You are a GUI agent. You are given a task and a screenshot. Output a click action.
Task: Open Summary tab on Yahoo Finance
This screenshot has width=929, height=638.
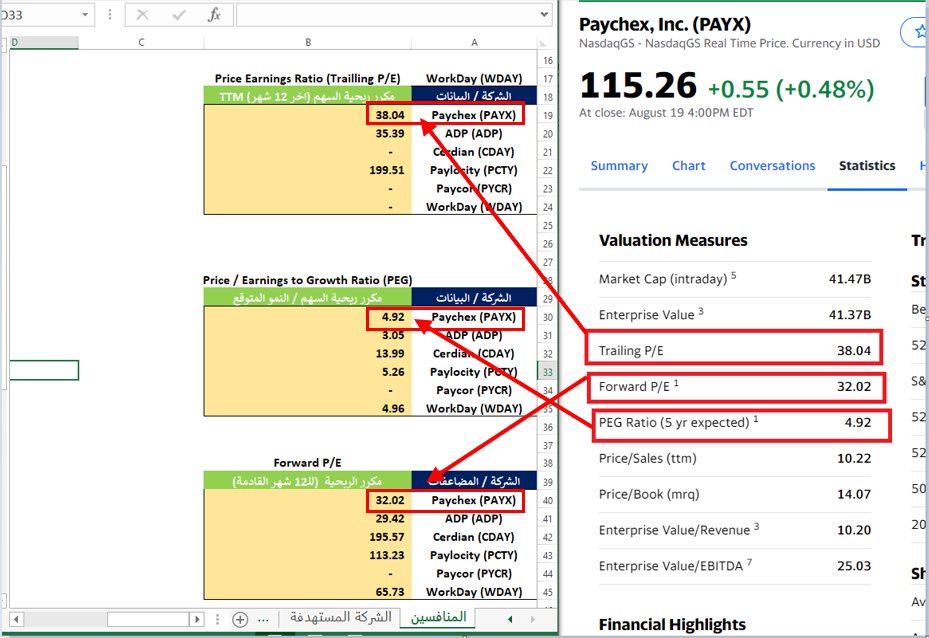(619, 166)
